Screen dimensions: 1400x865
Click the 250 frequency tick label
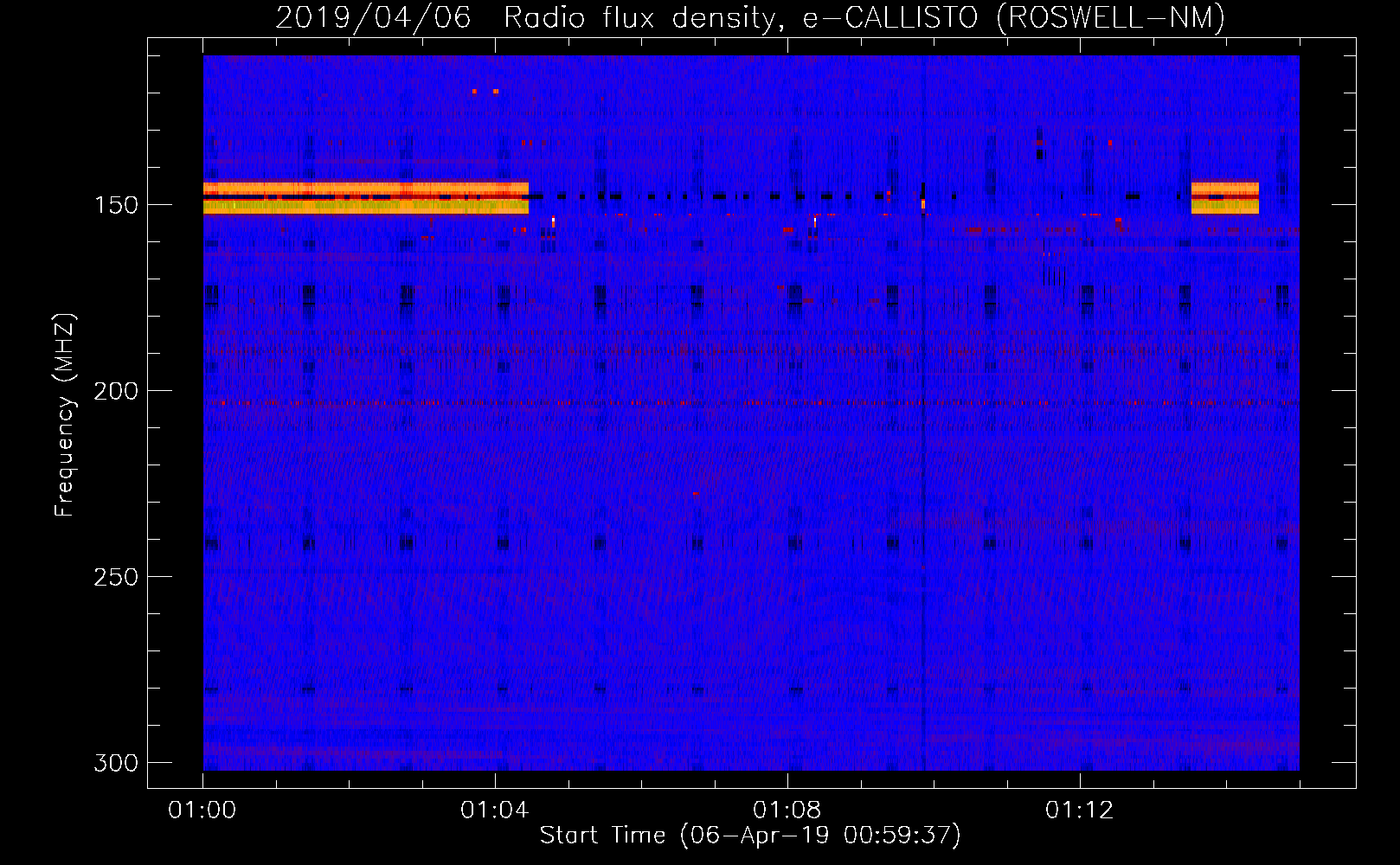tap(116, 577)
